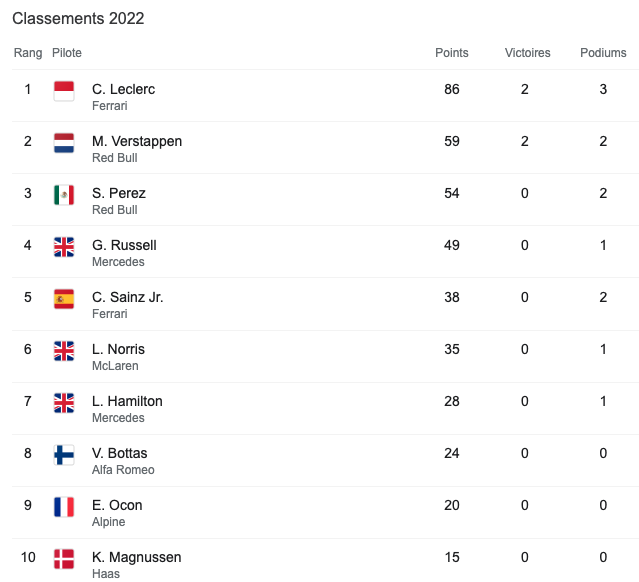Viewport: 639px width, 582px height.
Task: Click the France flag beside E. Ocon
Action: [64, 507]
